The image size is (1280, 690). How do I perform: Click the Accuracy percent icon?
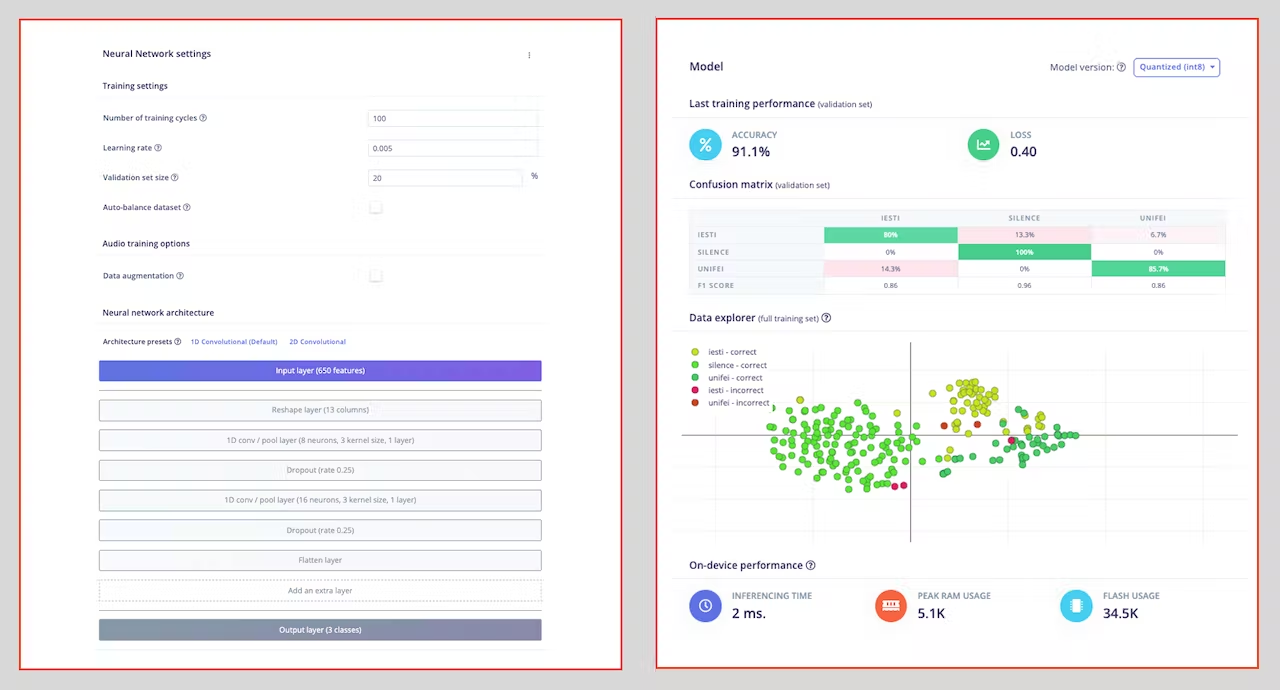705,144
